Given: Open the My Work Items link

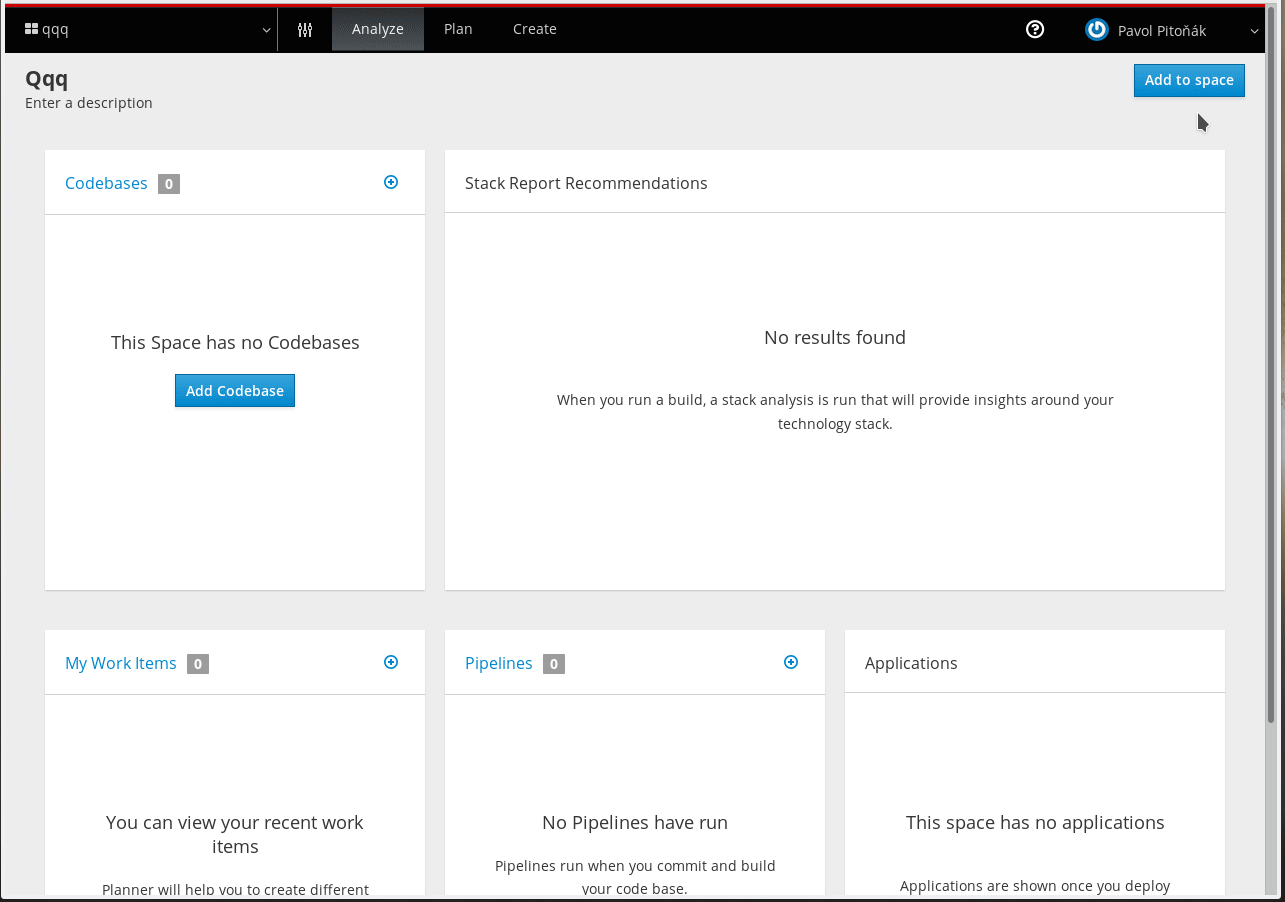Looking at the screenshot, I should (x=120, y=664).
